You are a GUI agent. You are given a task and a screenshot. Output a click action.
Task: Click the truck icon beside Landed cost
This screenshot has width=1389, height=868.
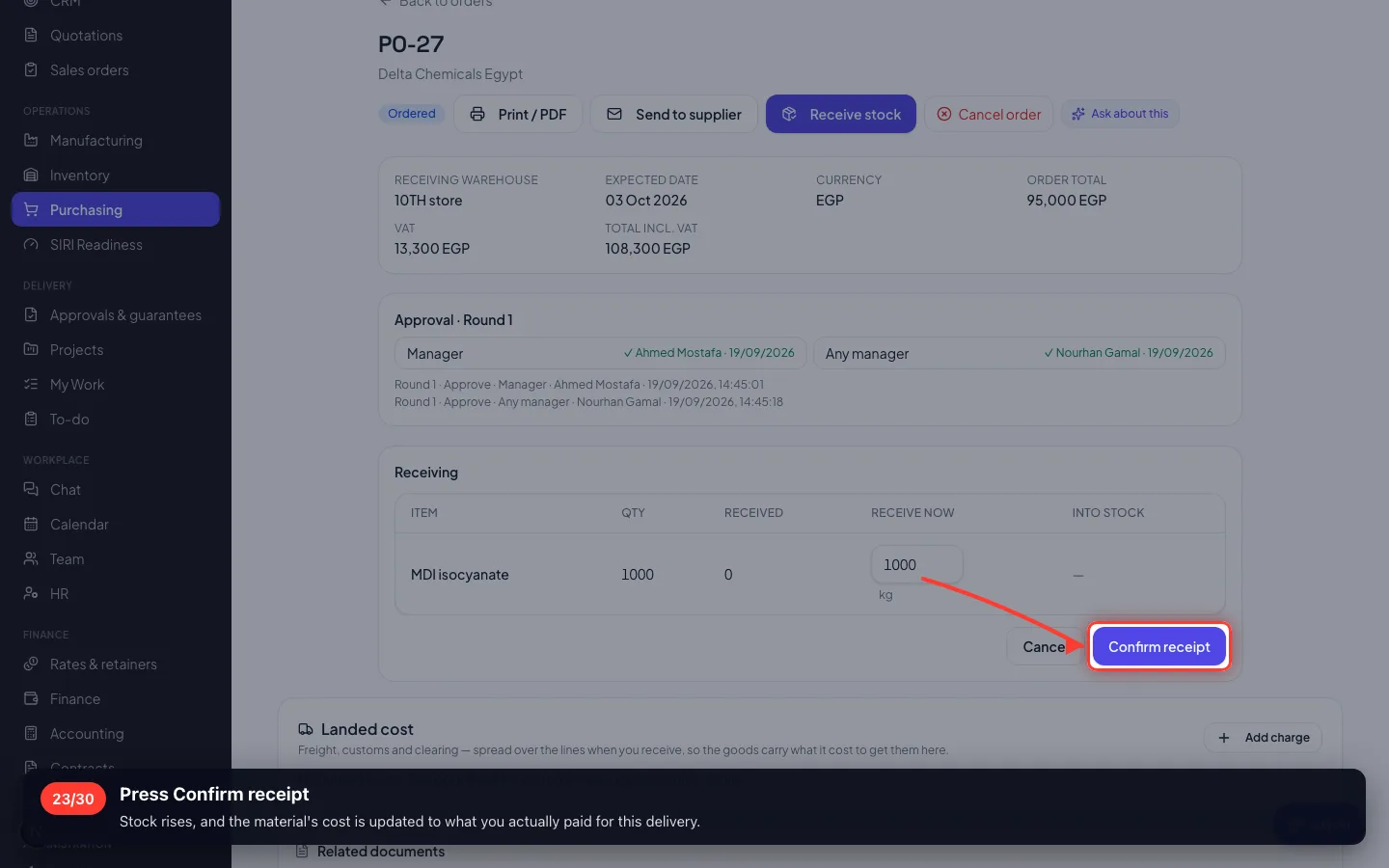(x=306, y=730)
